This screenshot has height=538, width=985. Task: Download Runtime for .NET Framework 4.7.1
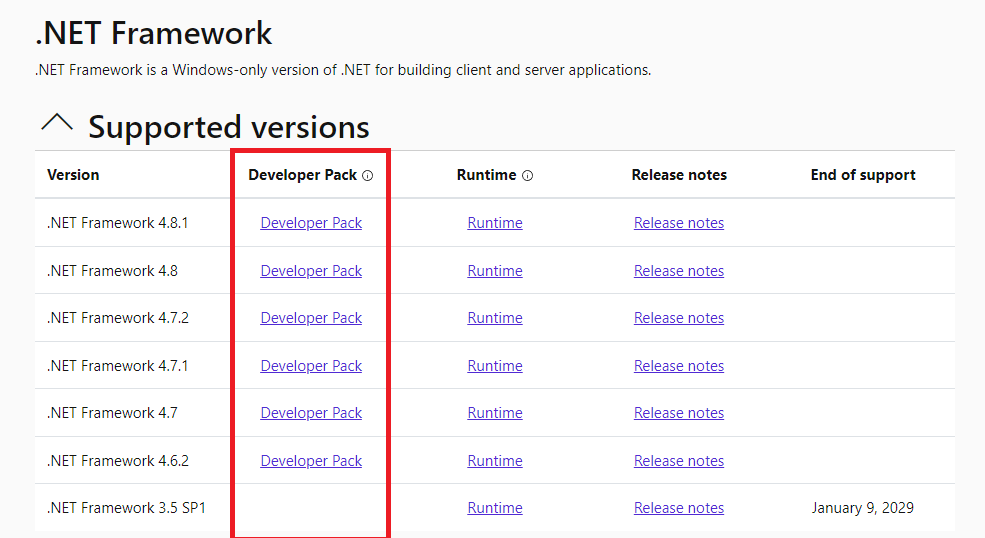pos(495,366)
